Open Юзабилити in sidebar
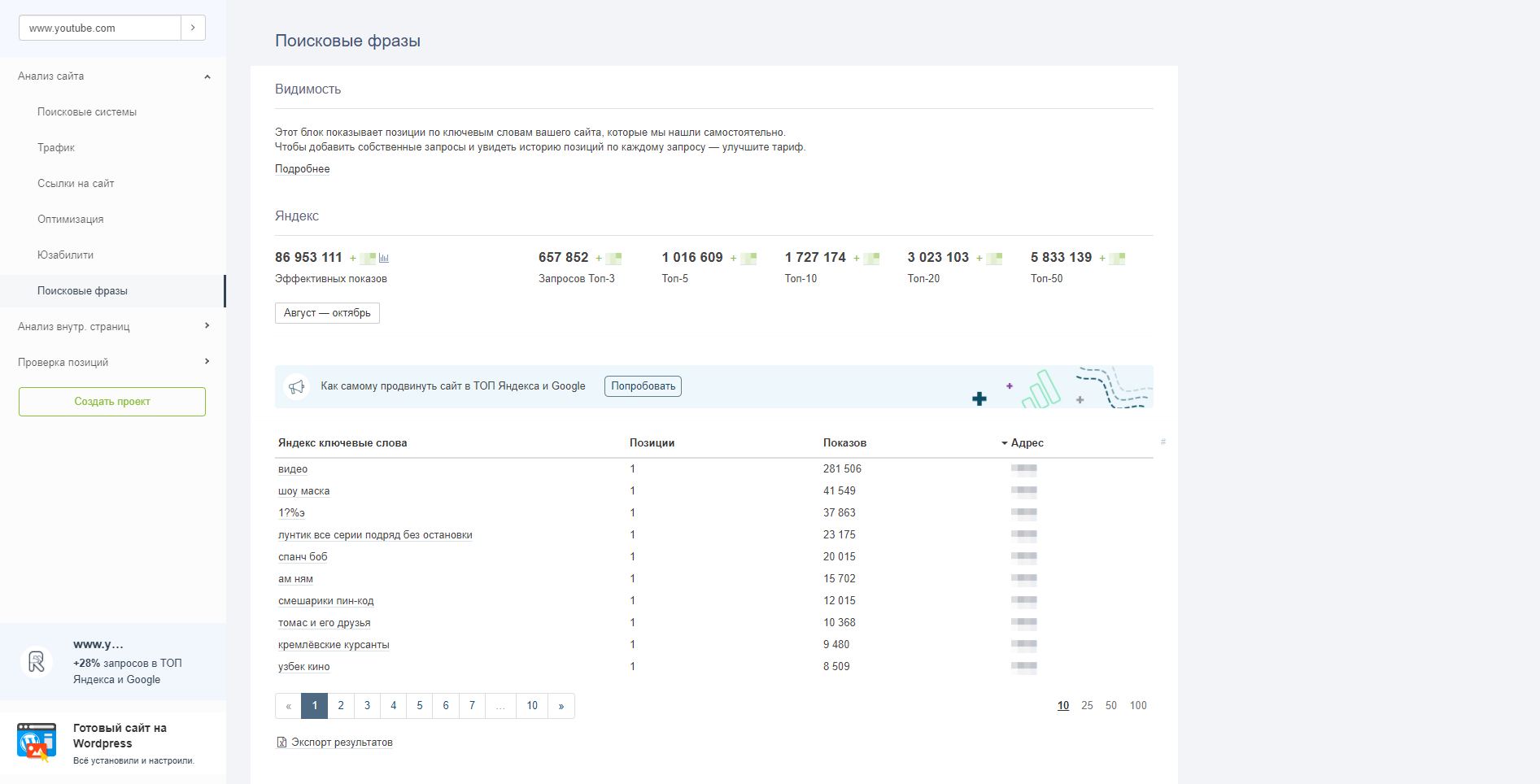The width and height of the screenshot is (1540, 784). (x=66, y=255)
